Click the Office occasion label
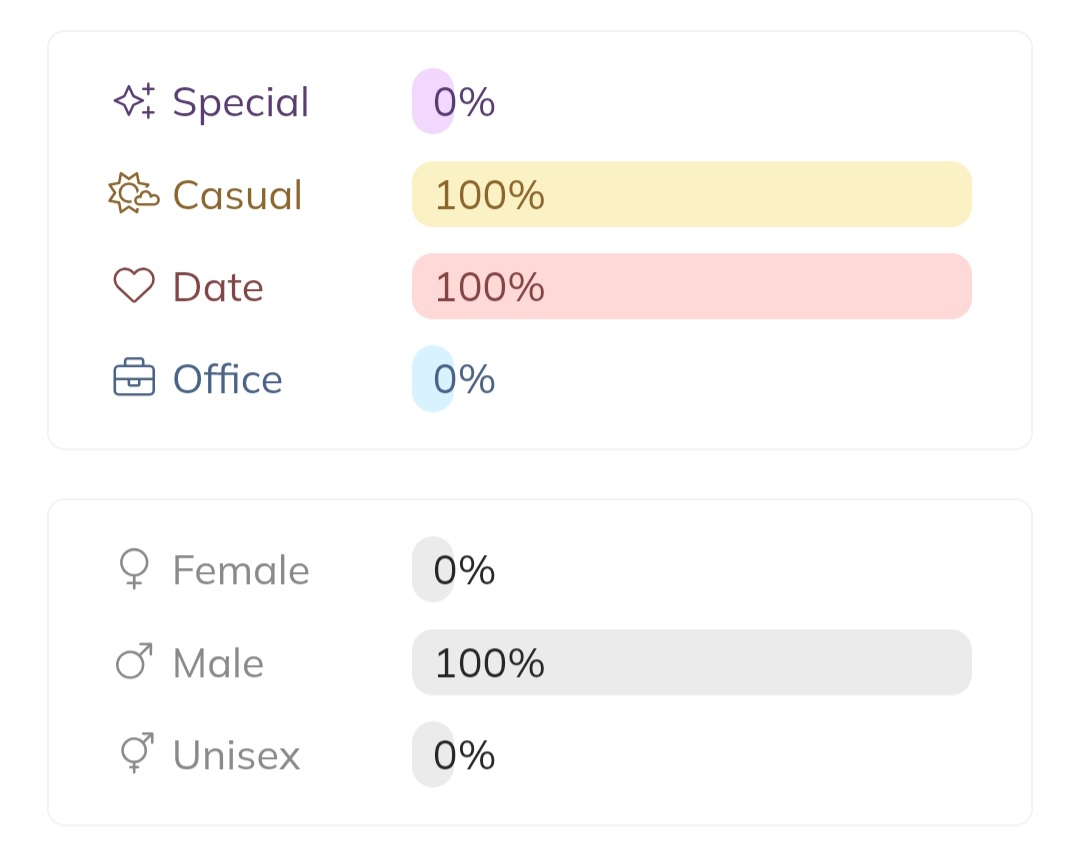Screen dimensions: 1080x850 click(228, 379)
